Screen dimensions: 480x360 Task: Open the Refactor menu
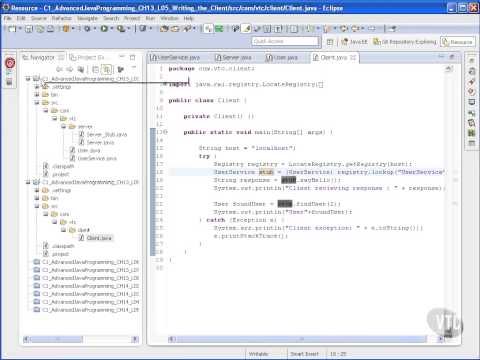tap(62, 18)
